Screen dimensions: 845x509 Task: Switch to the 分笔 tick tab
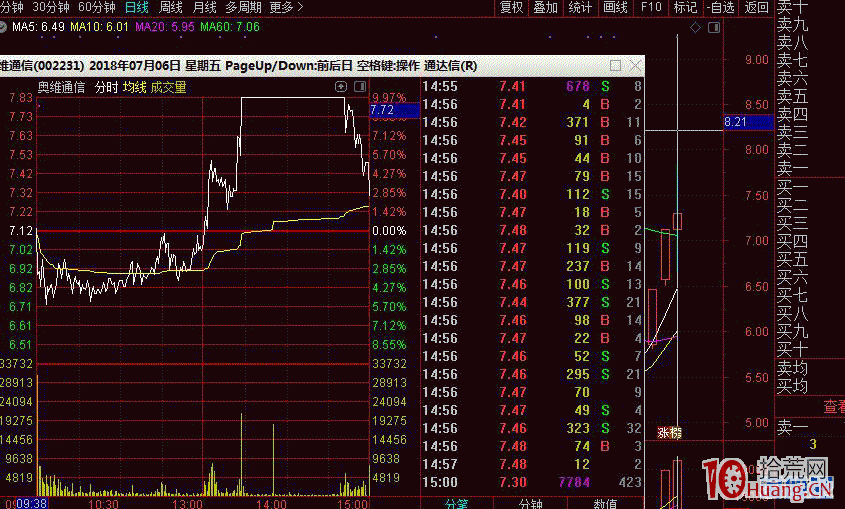coord(457,504)
